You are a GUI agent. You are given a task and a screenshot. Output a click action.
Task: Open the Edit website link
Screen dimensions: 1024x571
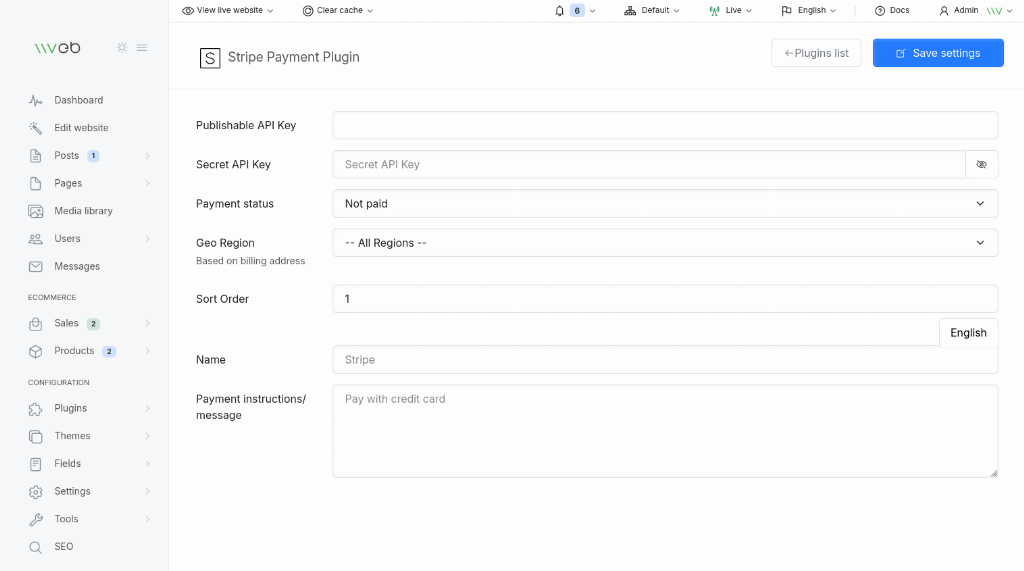[x=81, y=128]
